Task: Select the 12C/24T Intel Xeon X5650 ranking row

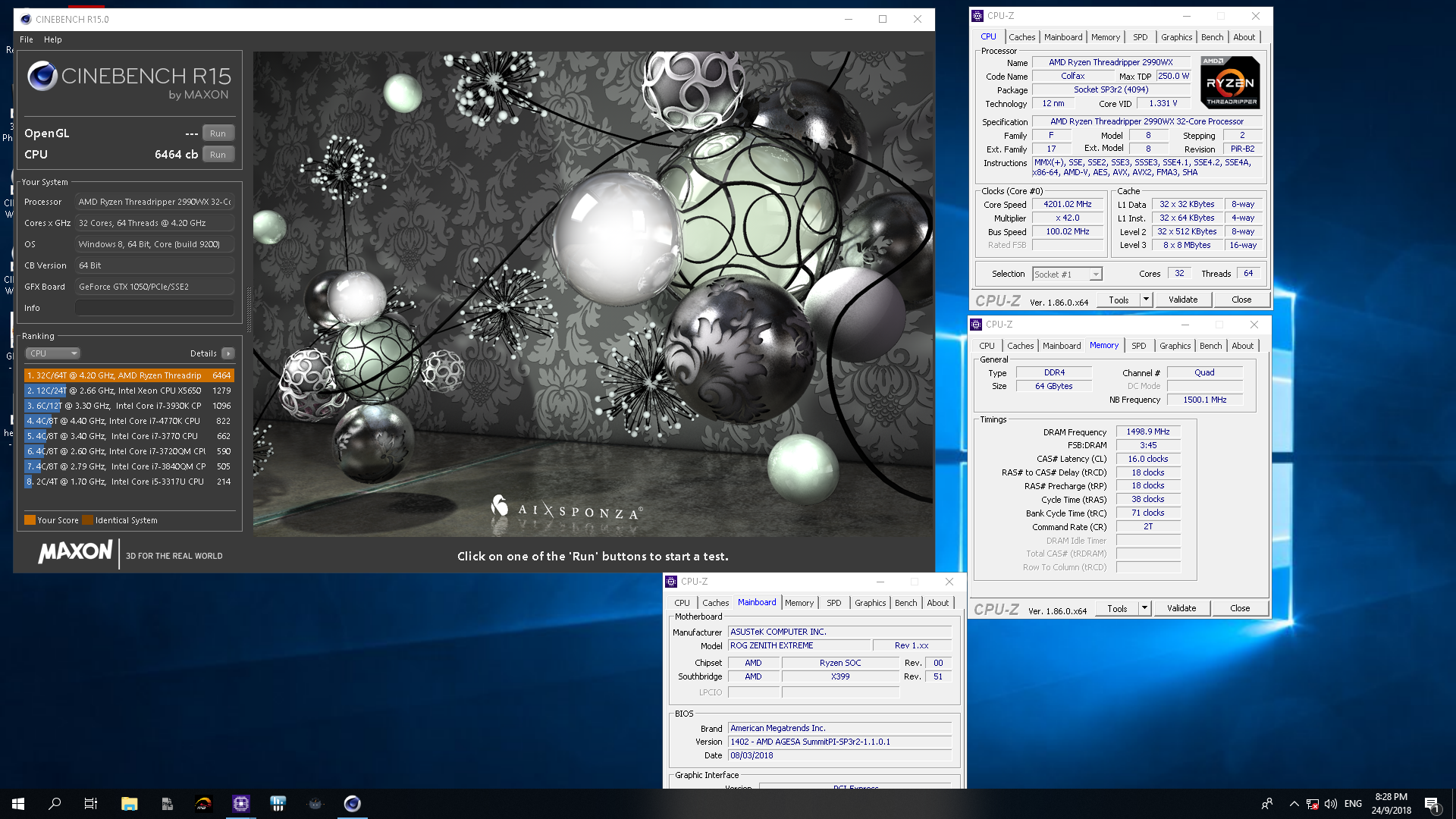Action: (x=129, y=391)
